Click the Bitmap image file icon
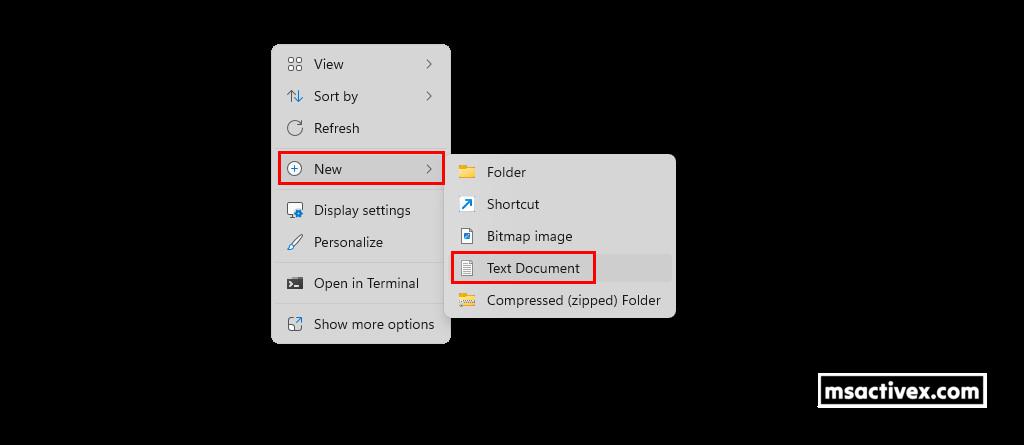 pyautogui.click(x=467, y=236)
